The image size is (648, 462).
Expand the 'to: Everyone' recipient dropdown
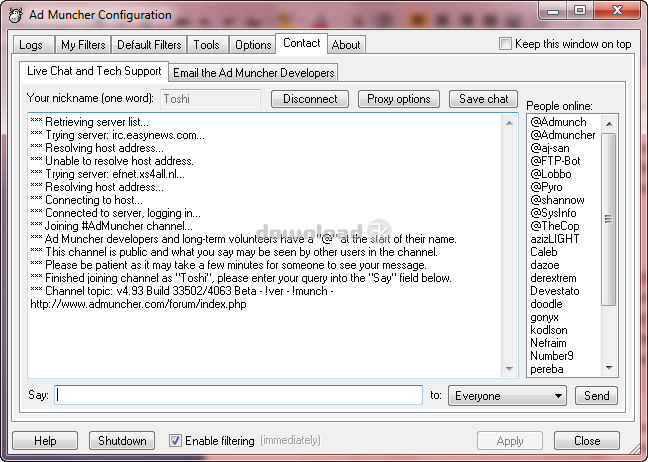tap(507, 396)
